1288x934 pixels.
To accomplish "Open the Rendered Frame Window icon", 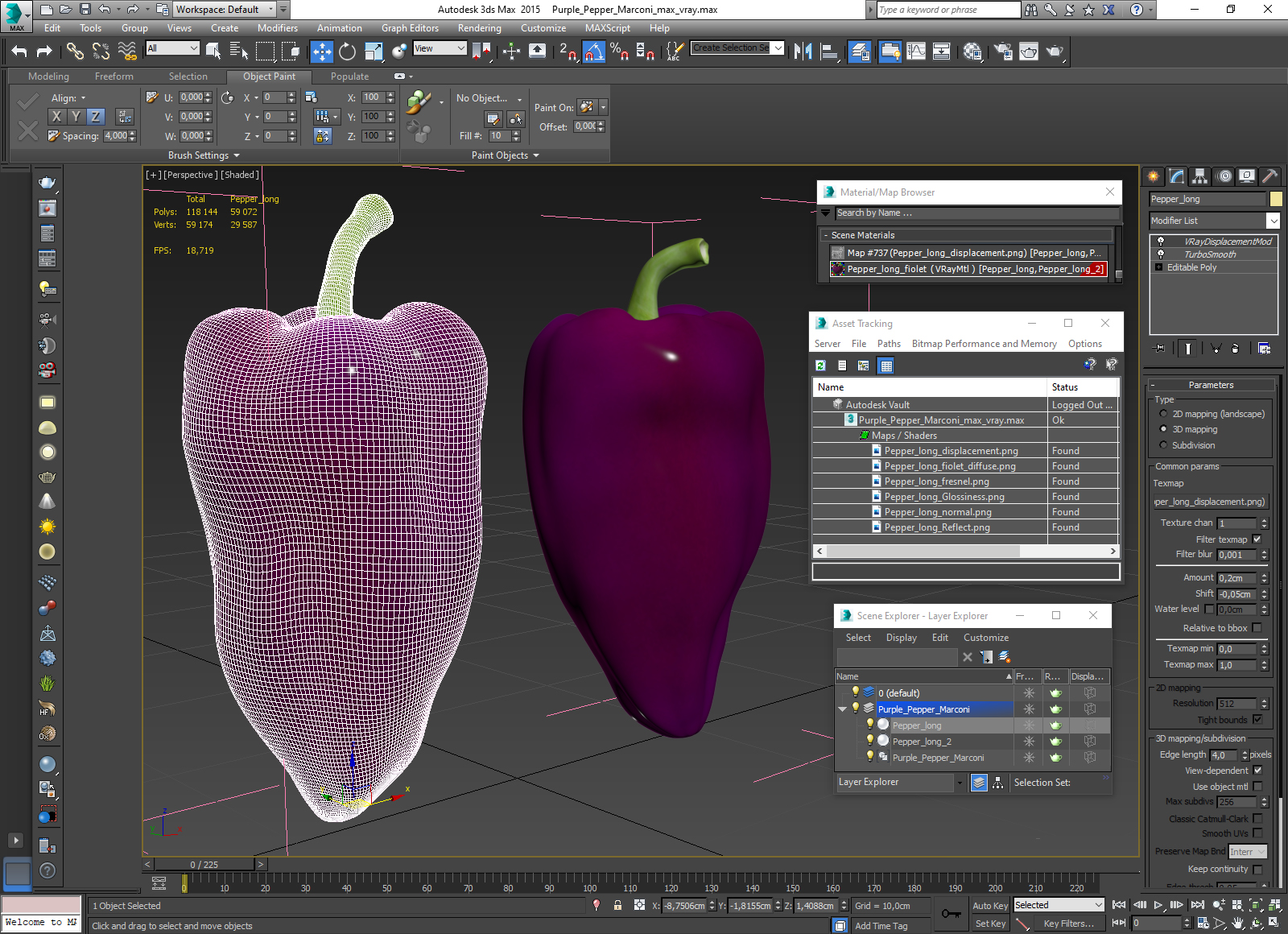I will point(1029,52).
